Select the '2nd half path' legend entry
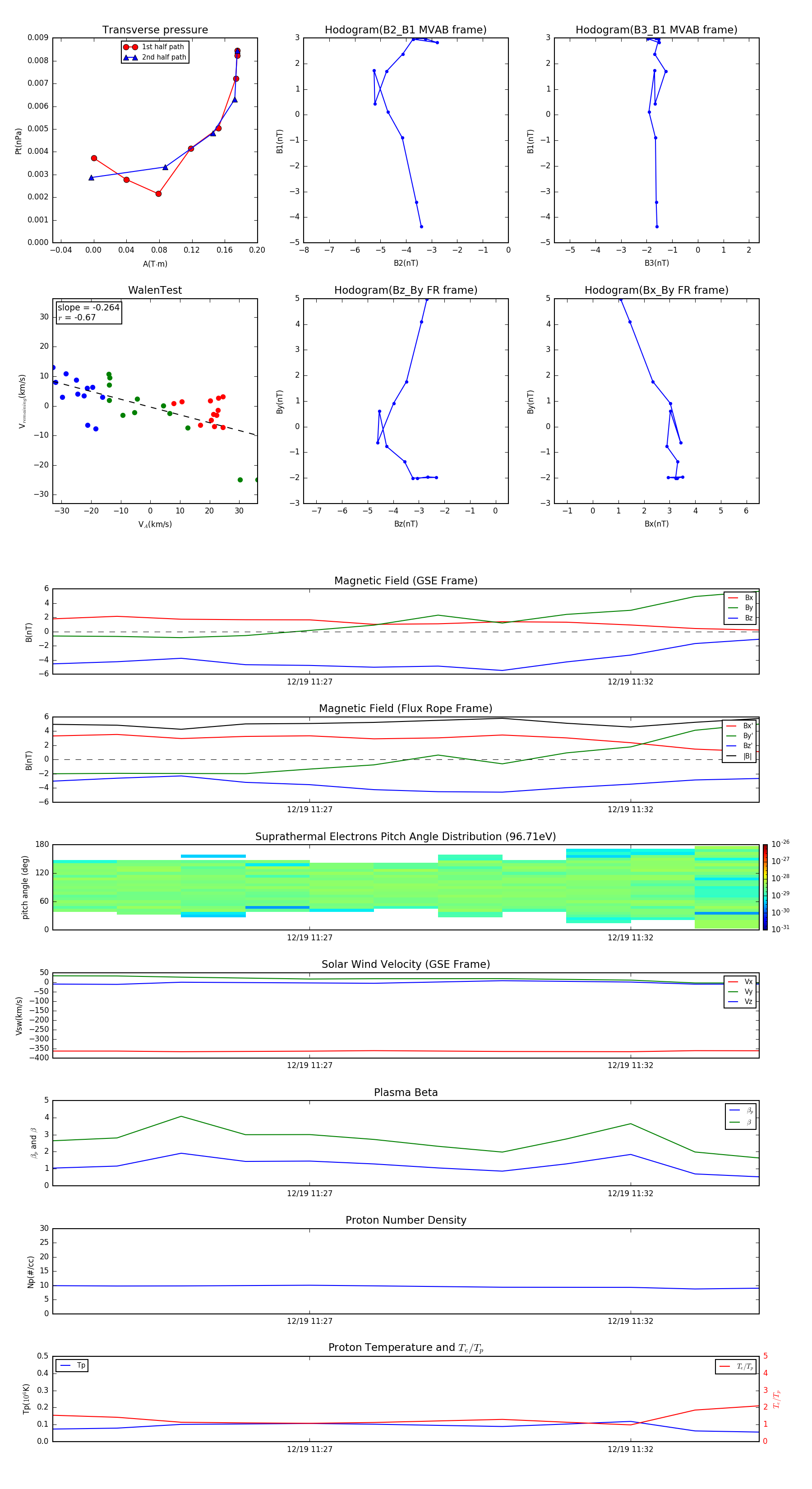Screen dimensions: 812x1489 (x=154, y=57)
